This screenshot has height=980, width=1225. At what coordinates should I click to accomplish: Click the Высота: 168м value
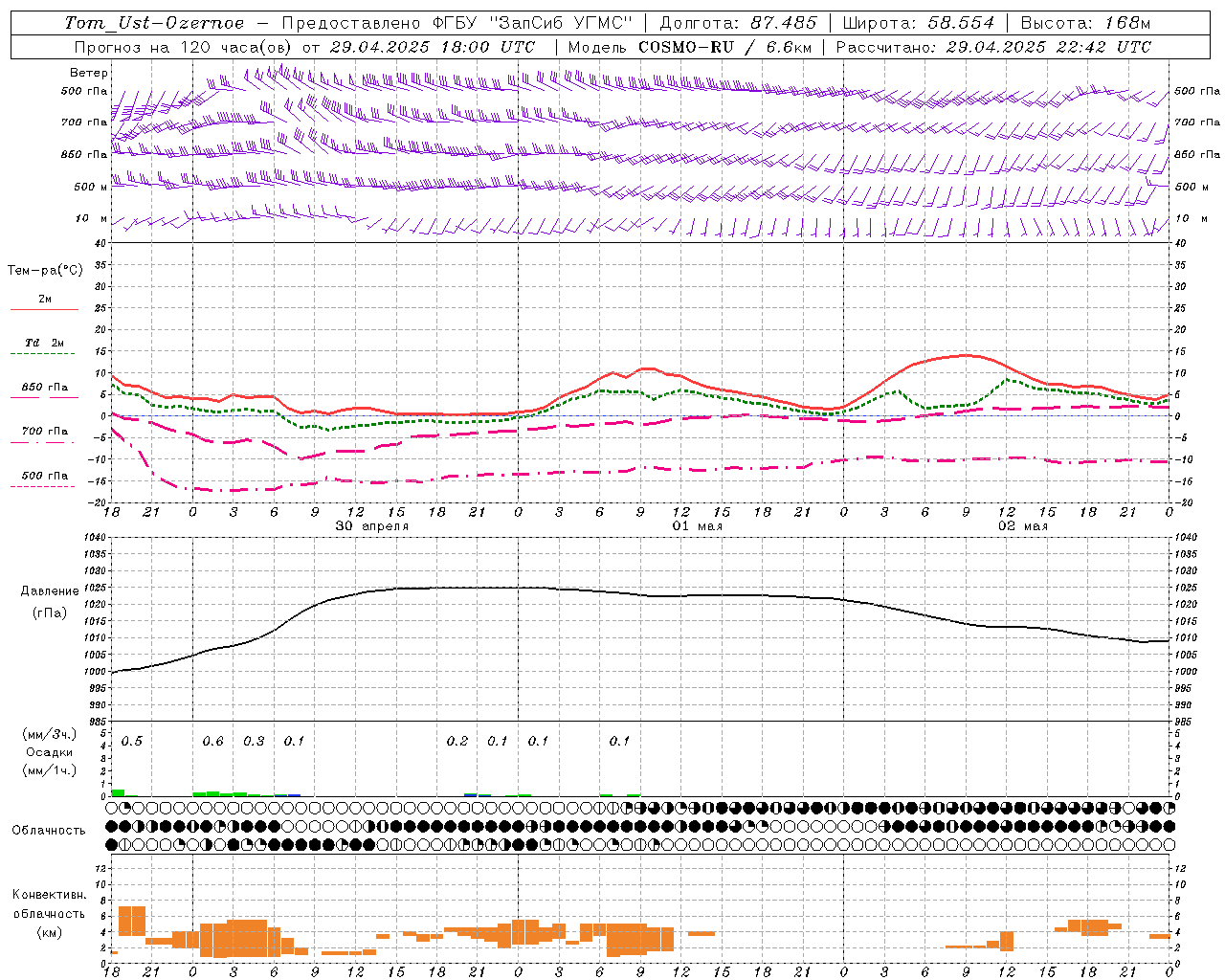pyautogui.click(x=1085, y=23)
